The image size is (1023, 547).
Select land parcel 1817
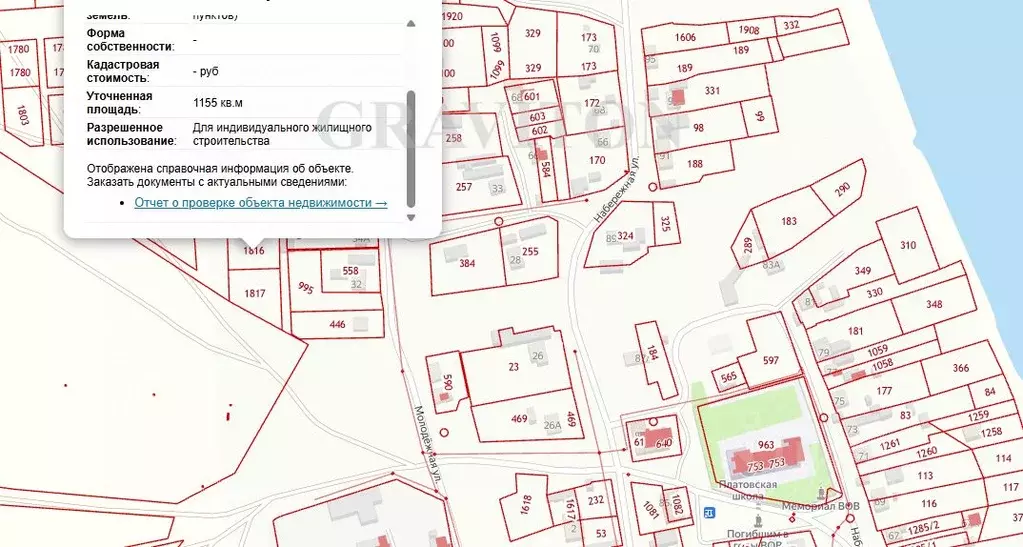pyautogui.click(x=254, y=293)
